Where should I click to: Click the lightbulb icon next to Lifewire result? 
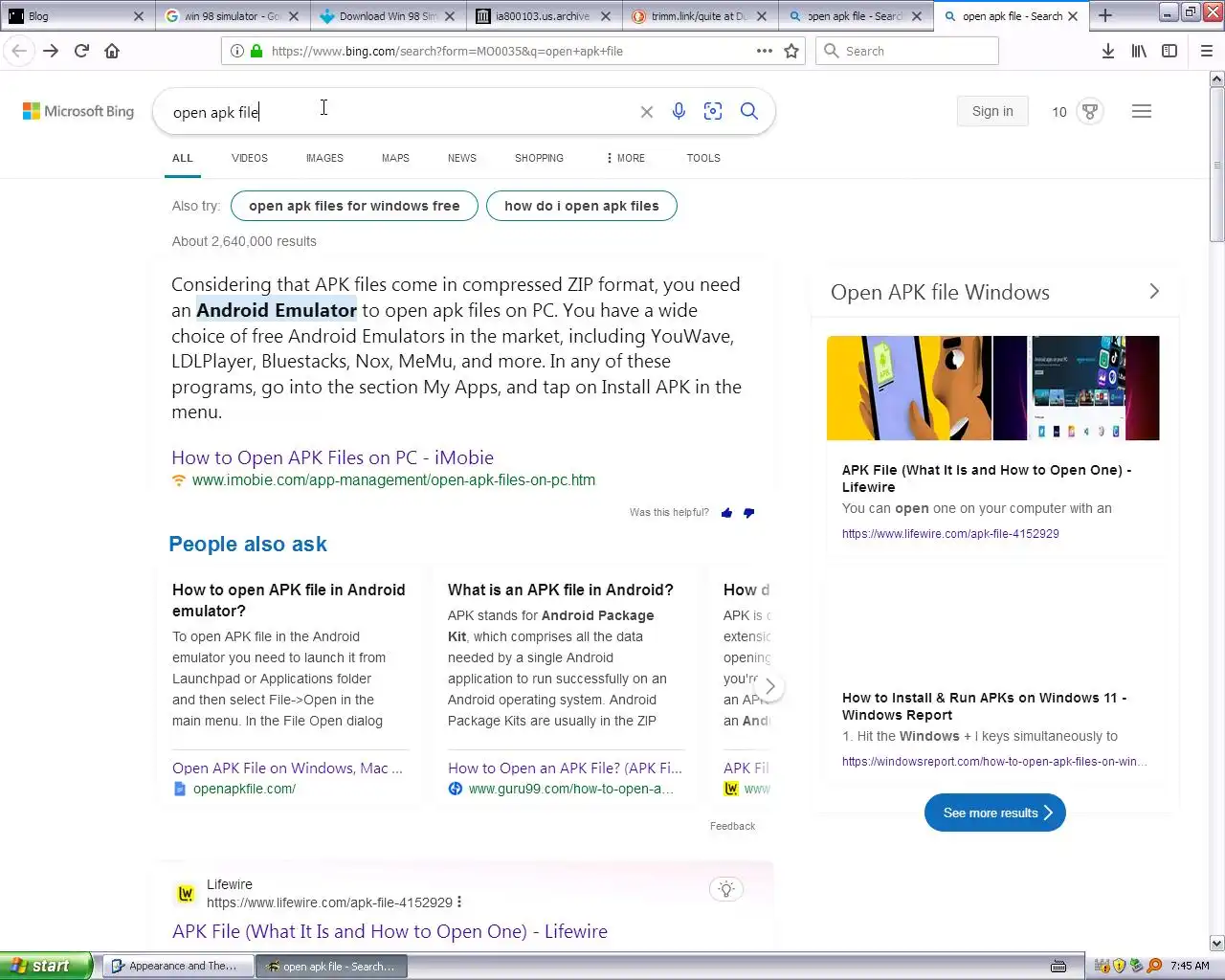(726, 889)
